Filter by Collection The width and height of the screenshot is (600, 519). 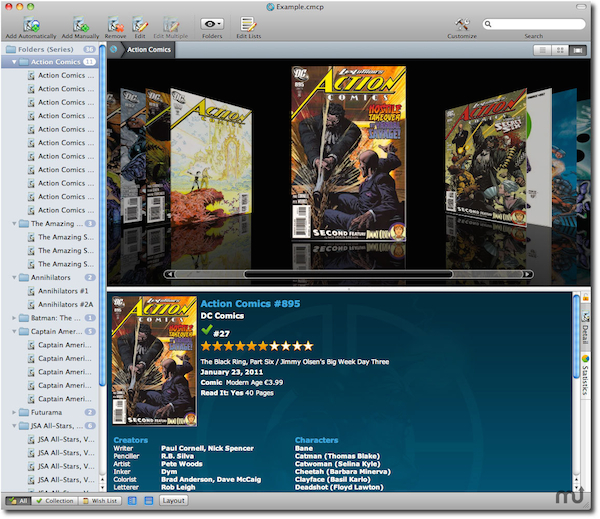[x=55, y=501]
